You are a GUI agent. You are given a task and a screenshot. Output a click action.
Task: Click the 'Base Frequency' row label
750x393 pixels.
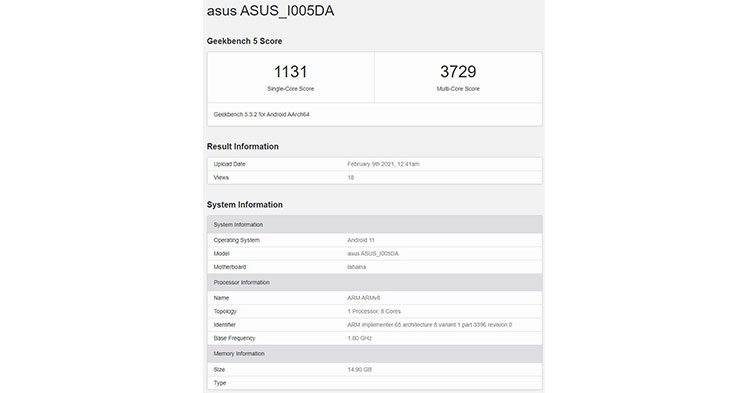(234, 338)
